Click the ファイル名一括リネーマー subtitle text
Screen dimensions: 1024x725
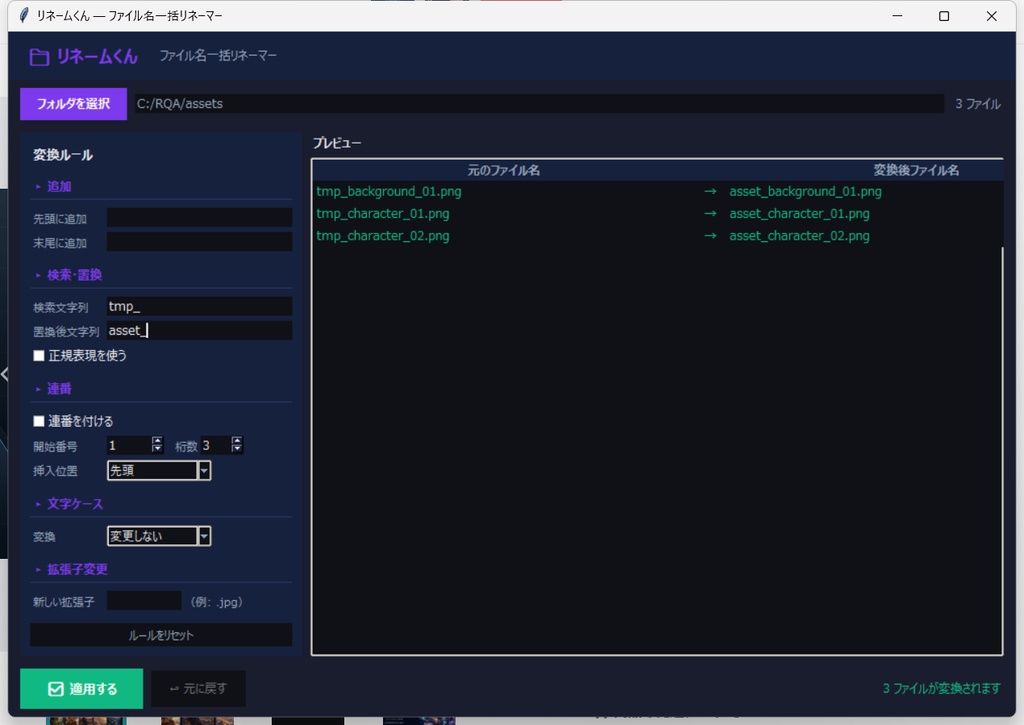coord(218,56)
